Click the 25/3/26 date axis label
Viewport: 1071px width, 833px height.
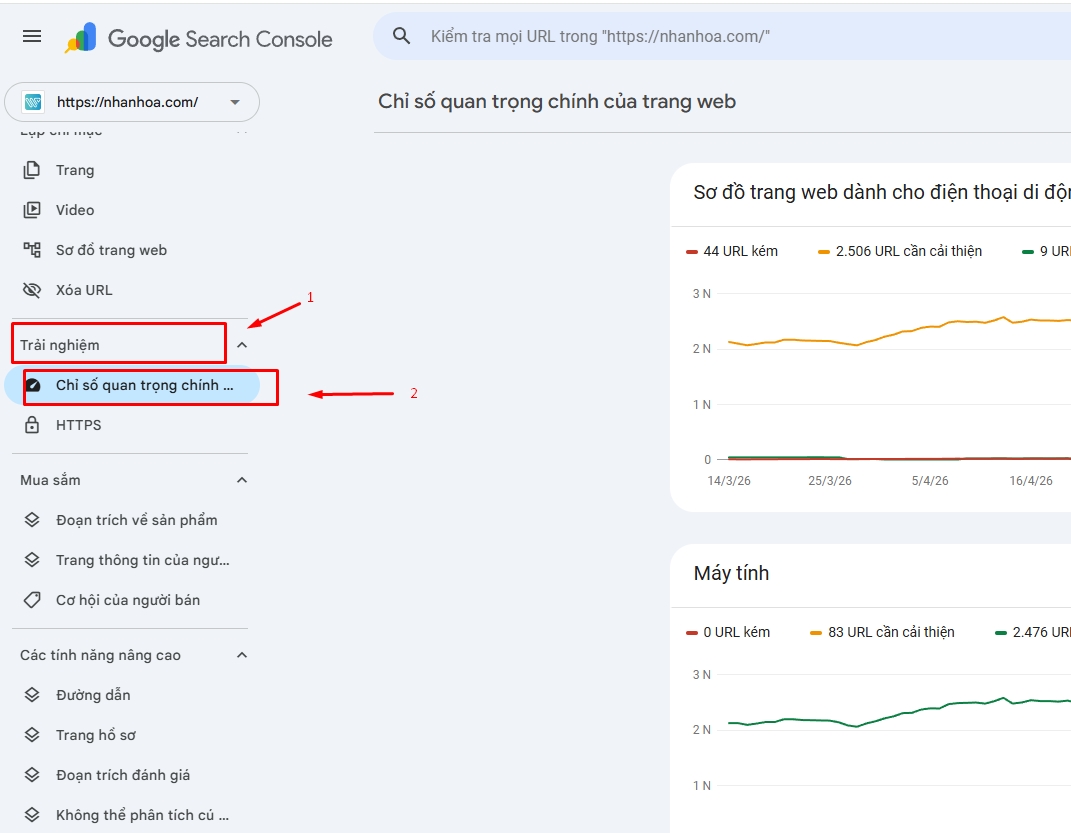[x=830, y=481]
